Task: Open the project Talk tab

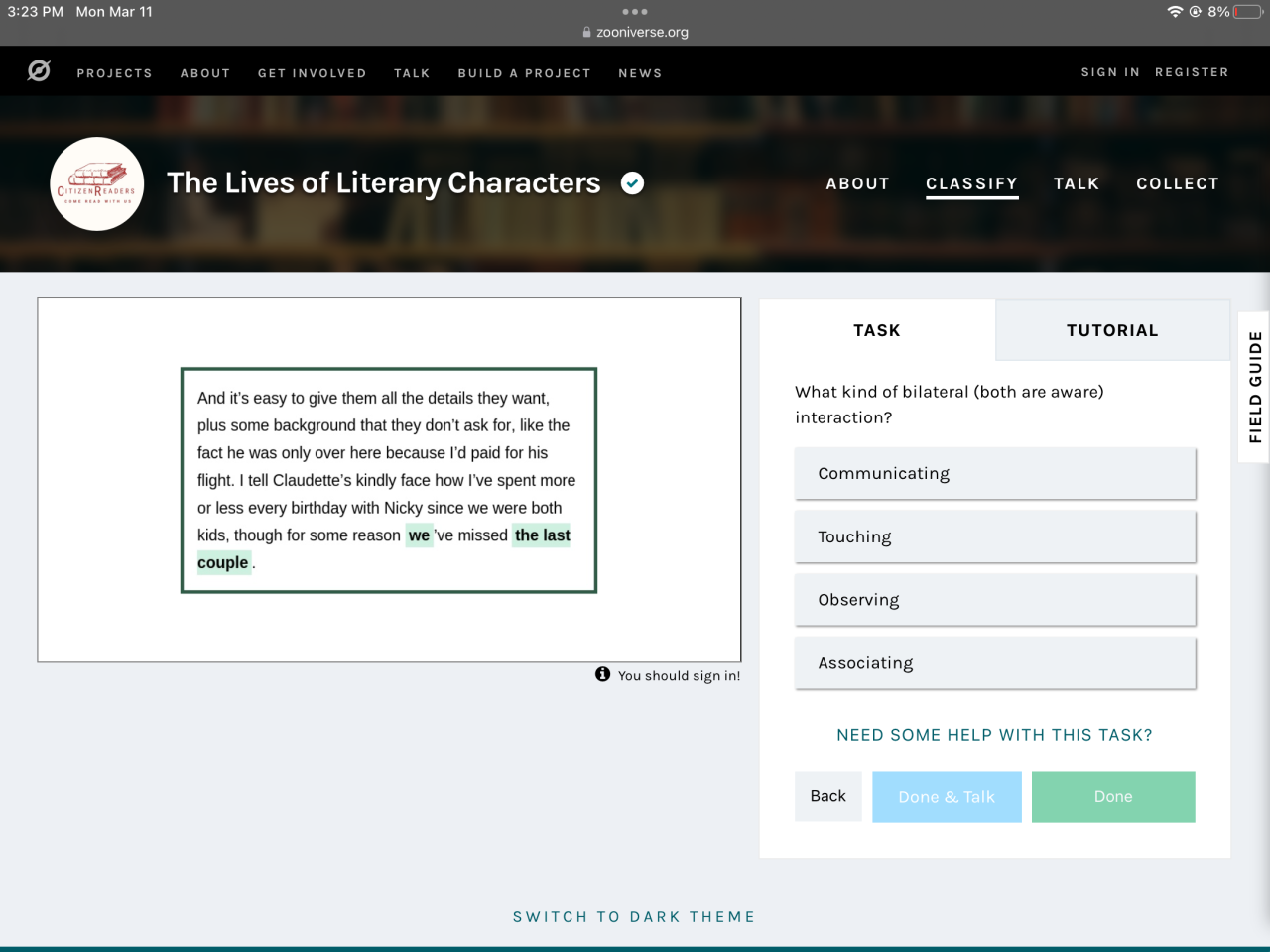Action: [1077, 183]
